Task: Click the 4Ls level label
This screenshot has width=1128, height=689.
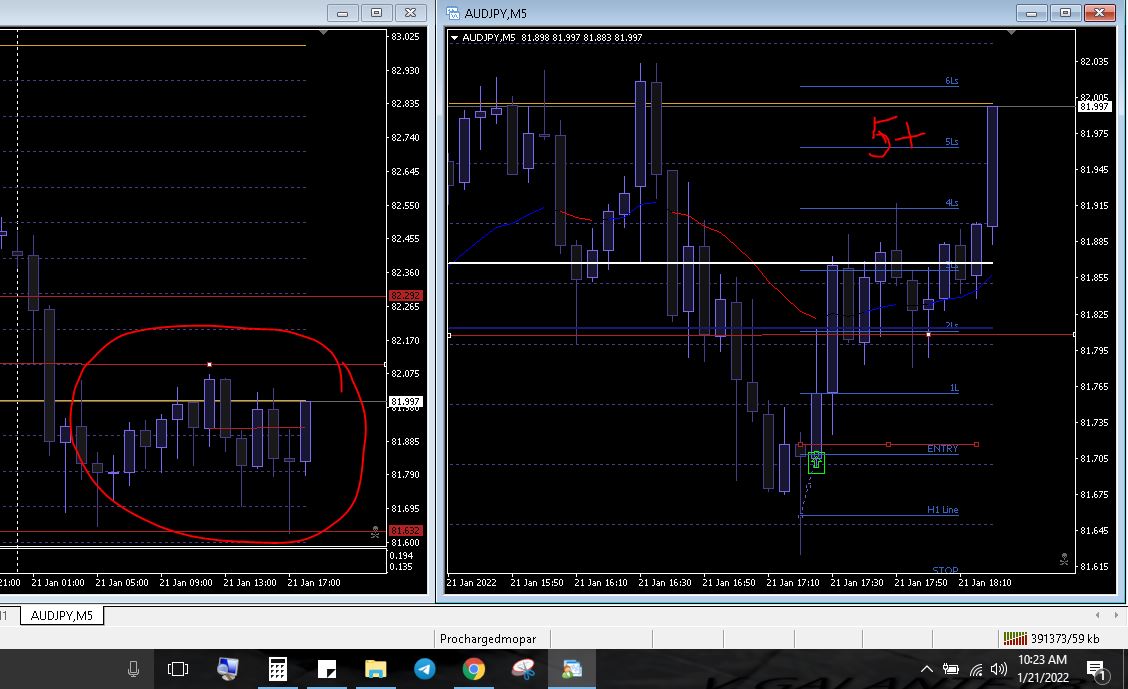Action: [952, 203]
